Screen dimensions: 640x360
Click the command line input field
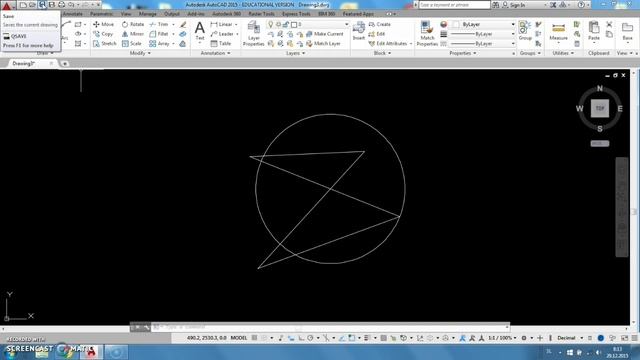(x=331, y=327)
